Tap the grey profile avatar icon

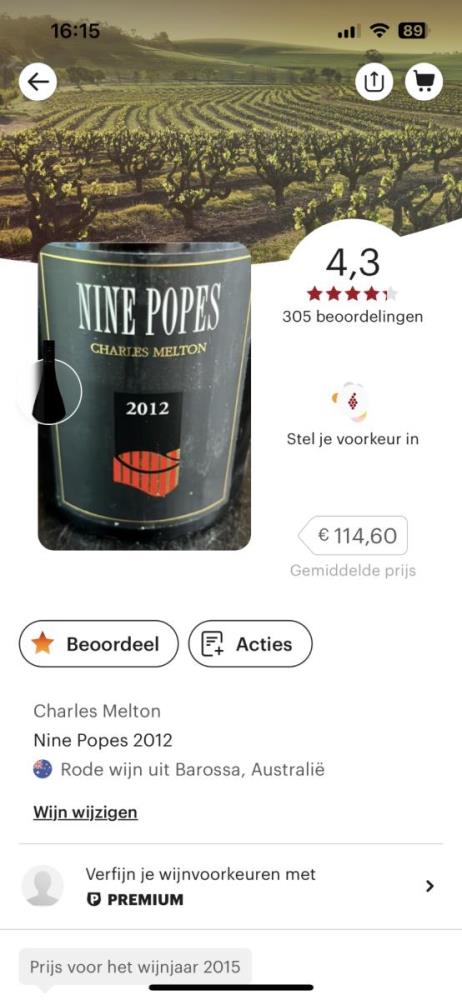[x=43, y=886]
